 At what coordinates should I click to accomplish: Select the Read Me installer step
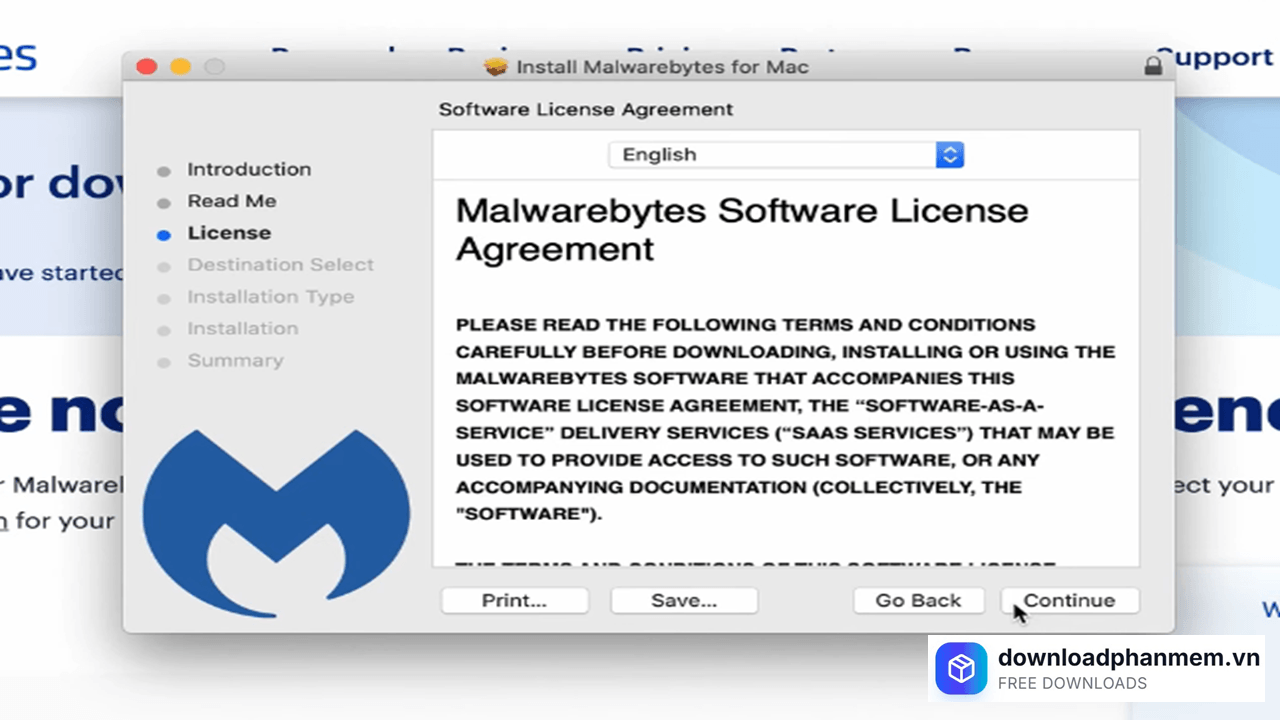(232, 201)
